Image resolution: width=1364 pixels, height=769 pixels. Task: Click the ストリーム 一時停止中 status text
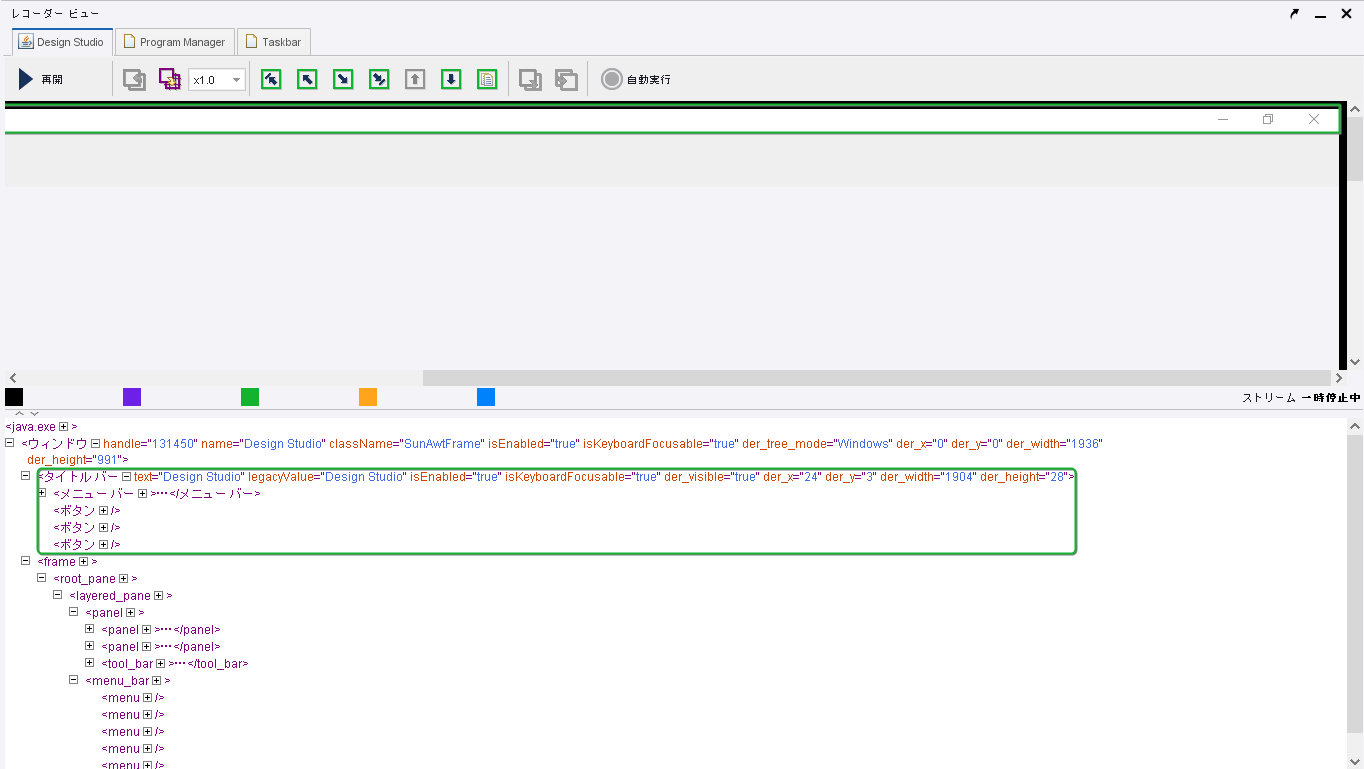(x=1300, y=398)
